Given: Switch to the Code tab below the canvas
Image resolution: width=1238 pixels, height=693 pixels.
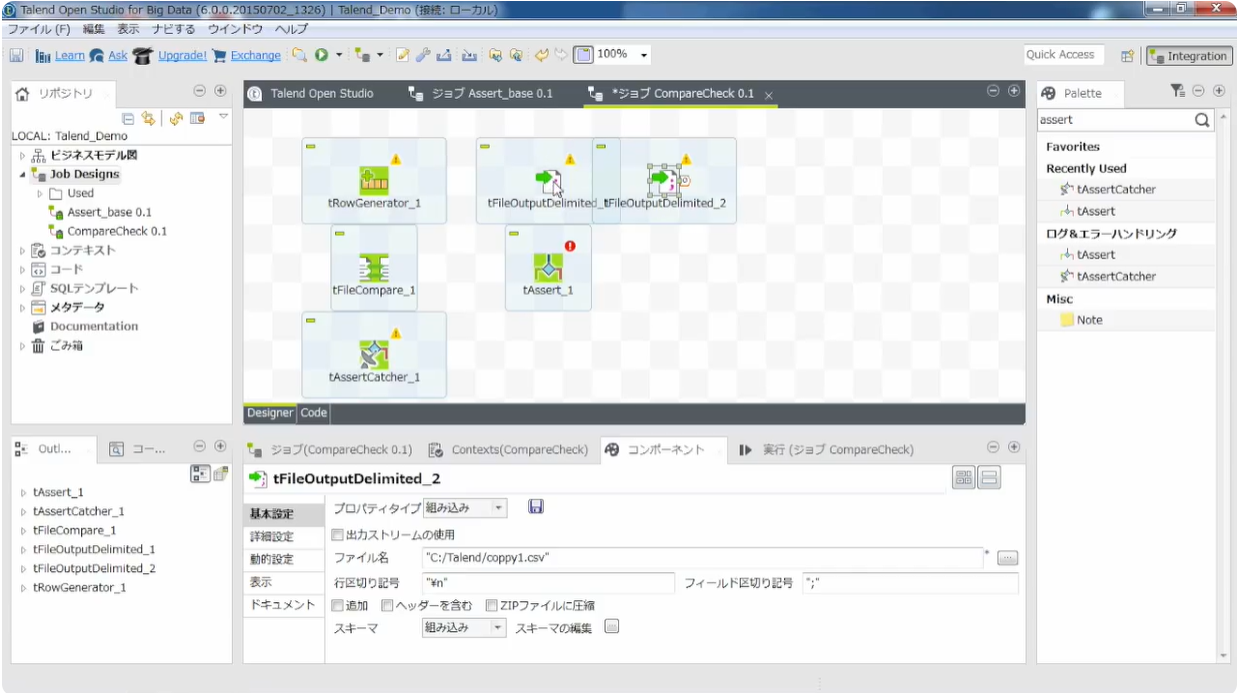Looking at the screenshot, I should 313,412.
